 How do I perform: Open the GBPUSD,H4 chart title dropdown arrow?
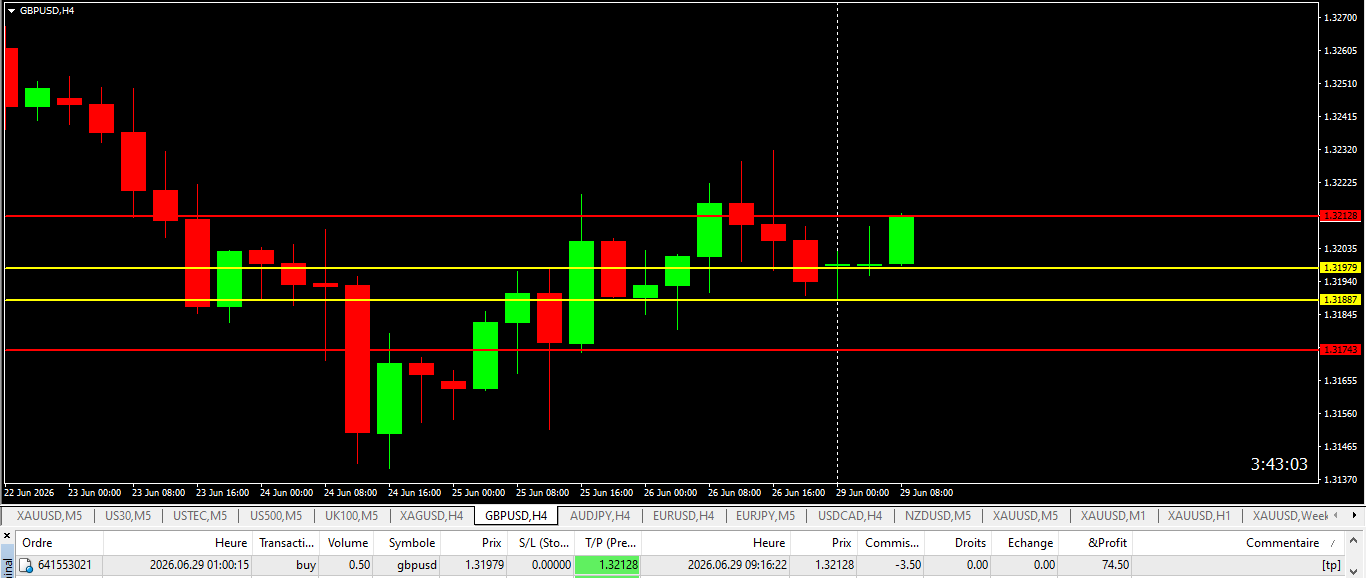[11, 10]
